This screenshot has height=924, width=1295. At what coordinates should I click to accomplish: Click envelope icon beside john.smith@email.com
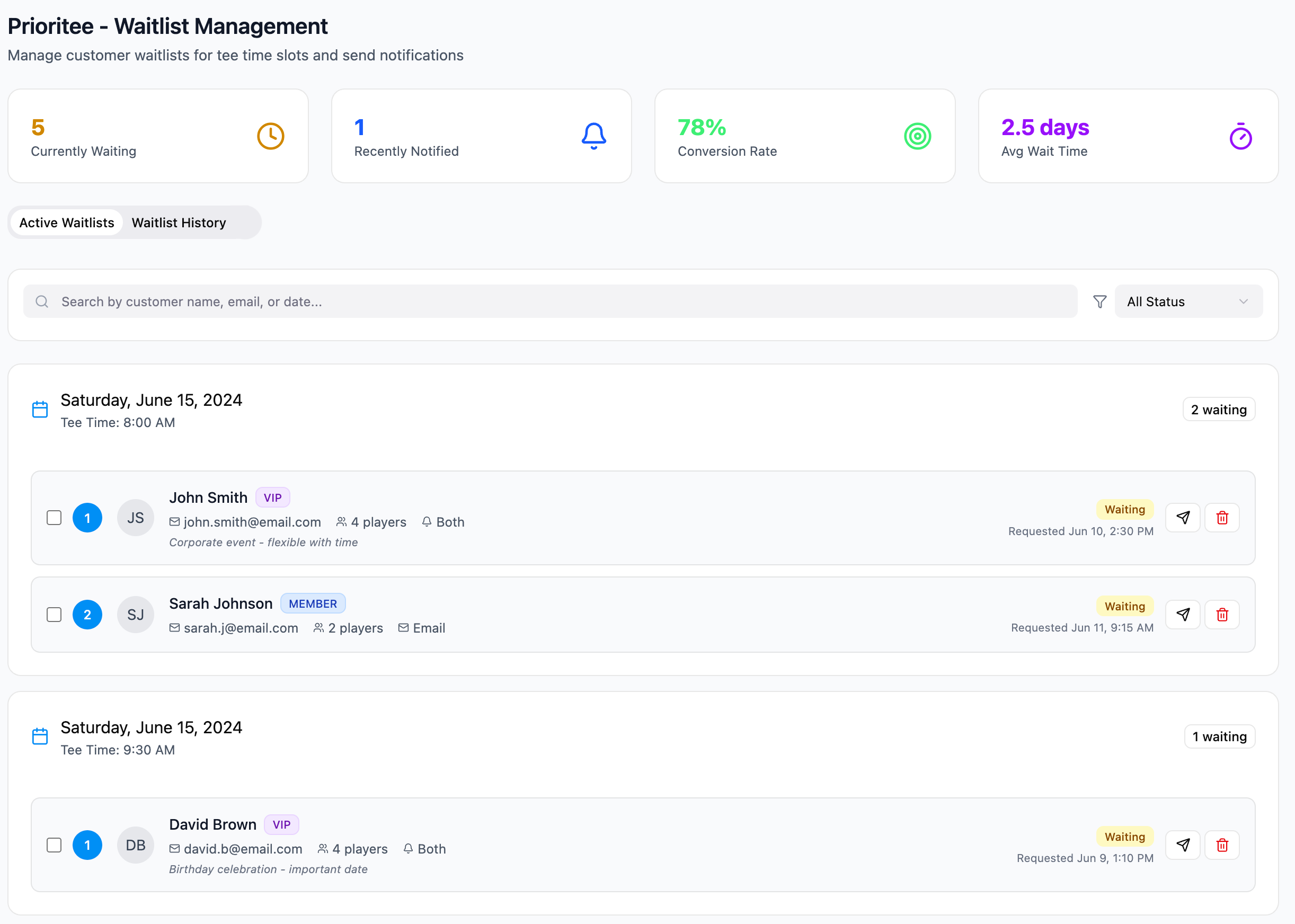click(x=175, y=522)
